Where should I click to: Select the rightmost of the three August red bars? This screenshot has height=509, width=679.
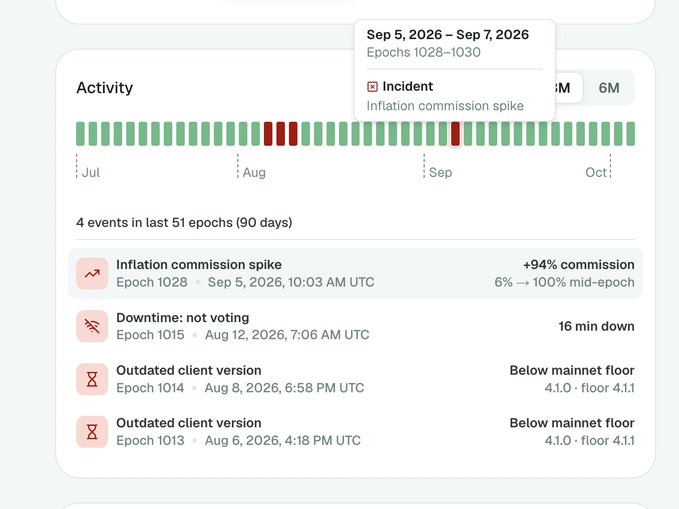[x=293, y=134]
